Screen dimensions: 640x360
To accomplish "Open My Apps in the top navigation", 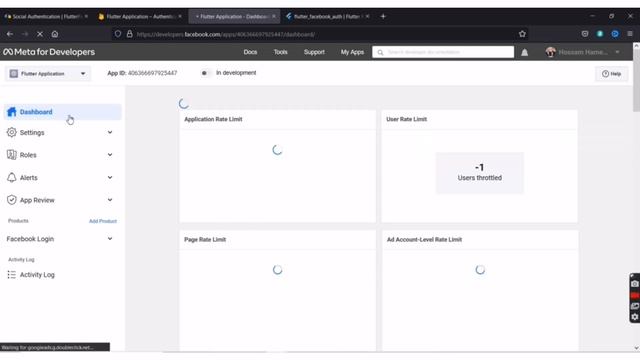I will pyautogui.click(x=352, y=52).
